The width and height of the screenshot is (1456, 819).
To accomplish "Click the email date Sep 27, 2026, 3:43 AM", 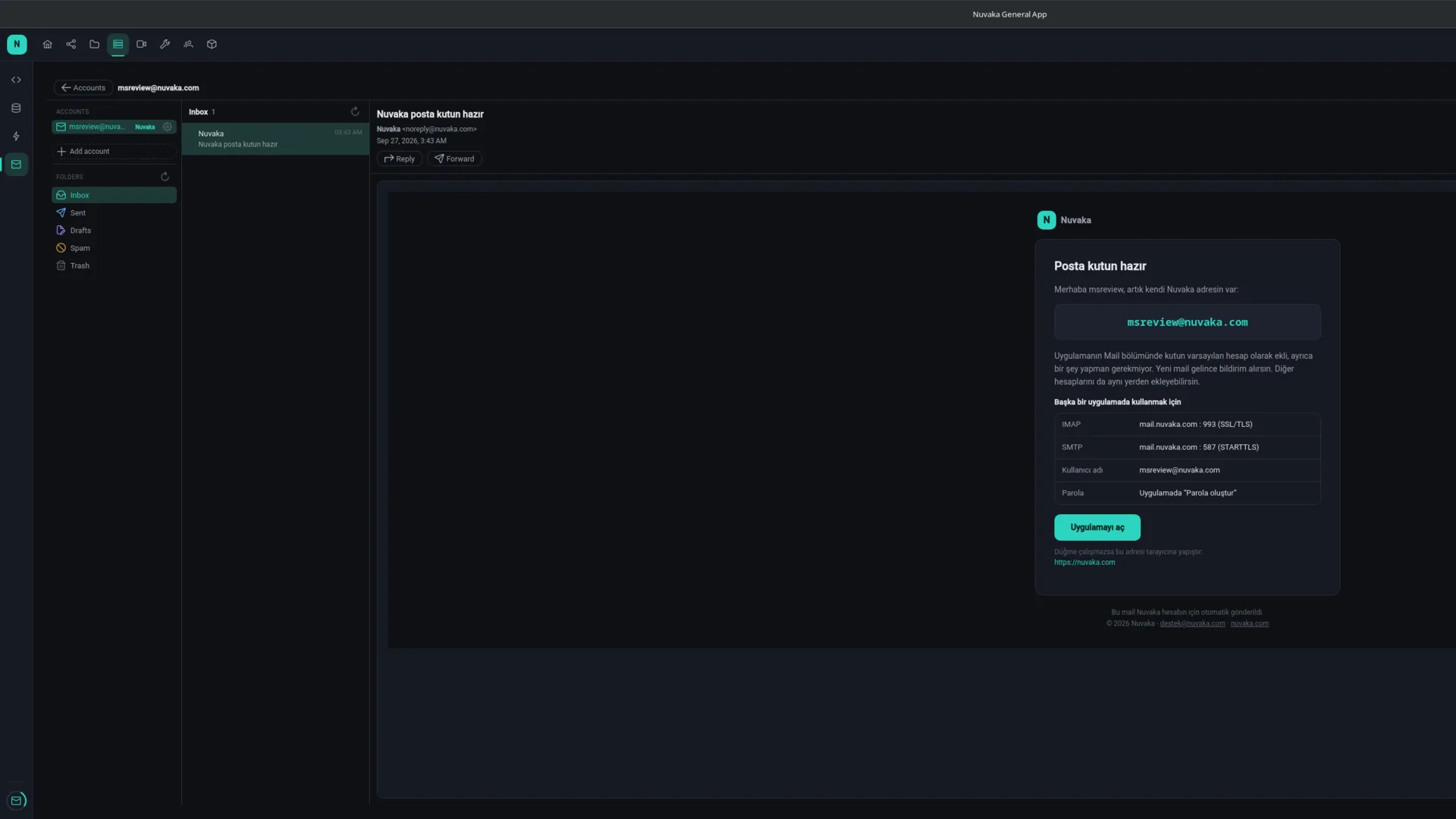I will tap(411, 141).
